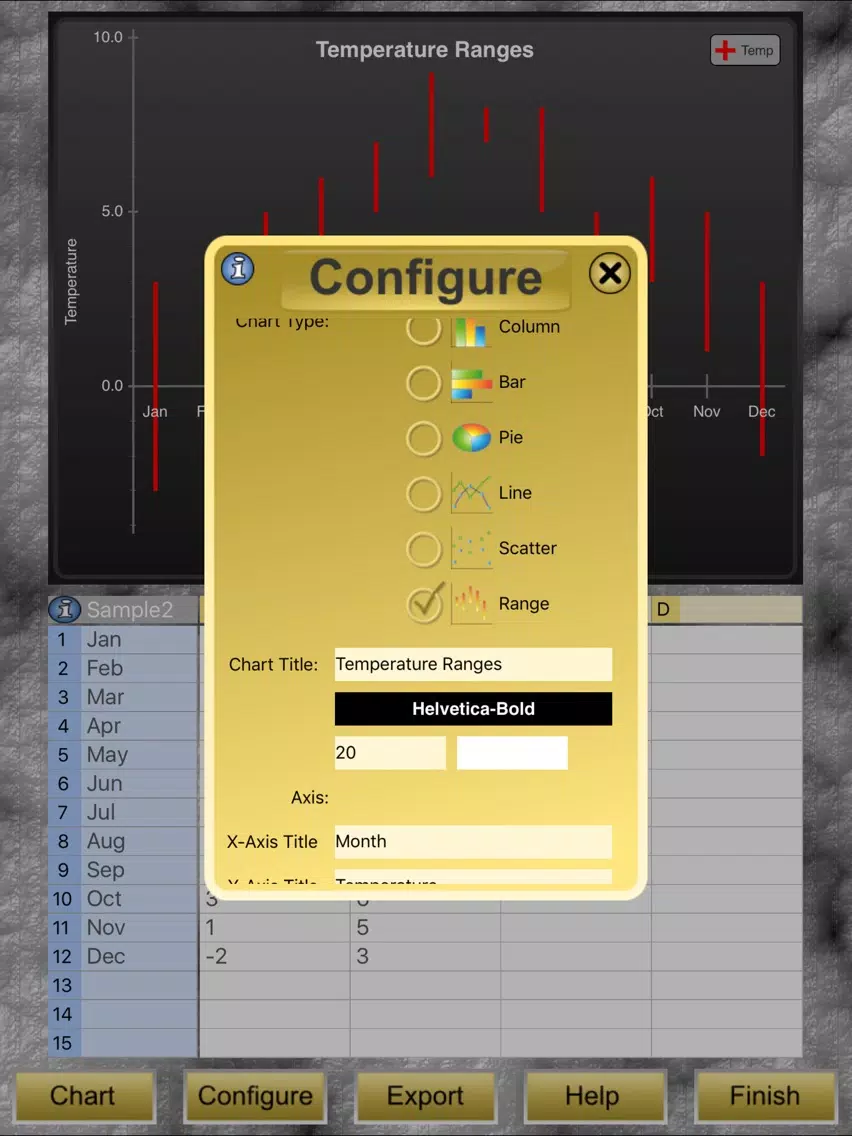Click the cell with value 1 in Nov row

275,927
